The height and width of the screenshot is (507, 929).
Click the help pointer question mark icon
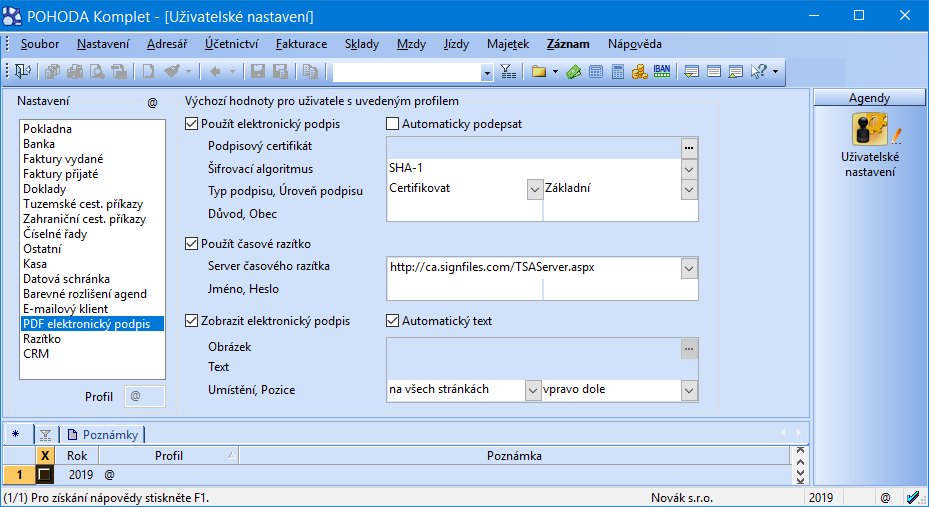759,72
